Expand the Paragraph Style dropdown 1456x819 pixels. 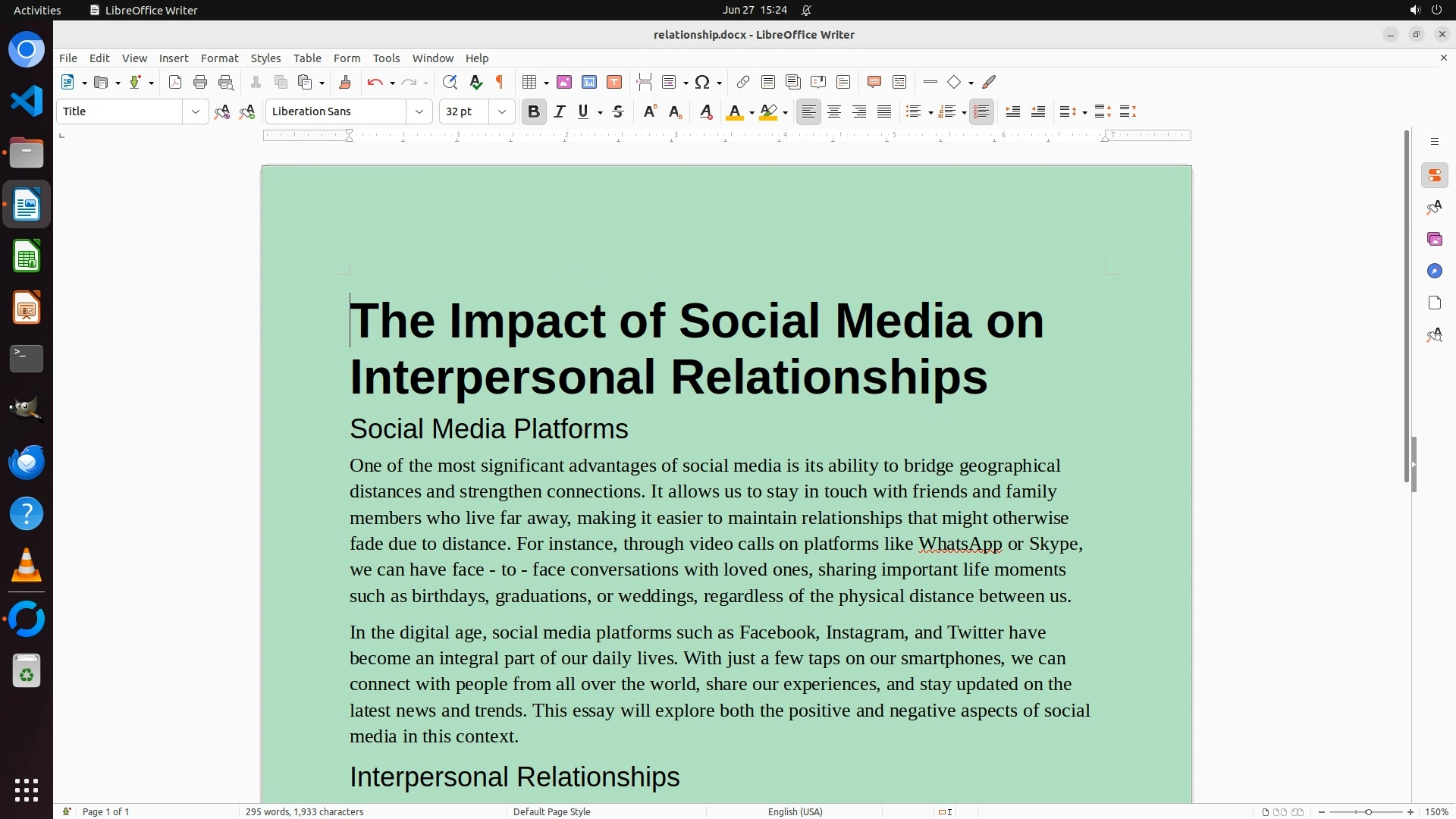(196, 111)
